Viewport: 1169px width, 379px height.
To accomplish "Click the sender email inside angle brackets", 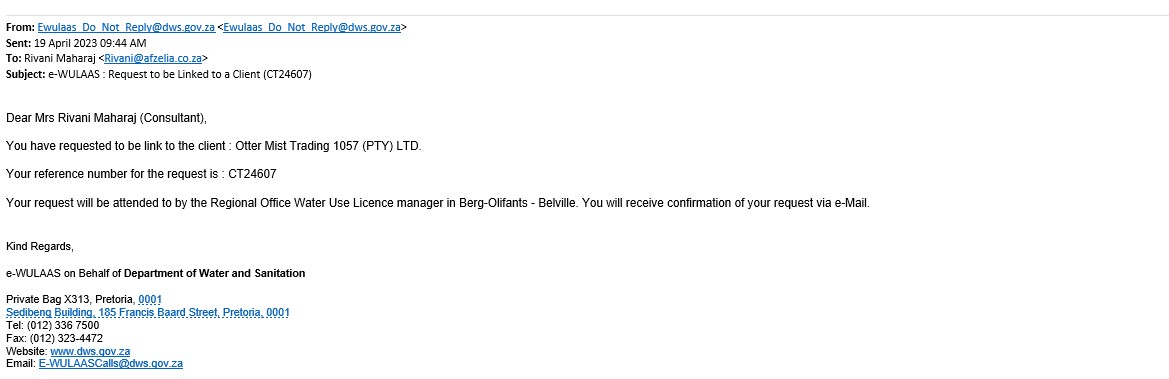I will 312,28.
